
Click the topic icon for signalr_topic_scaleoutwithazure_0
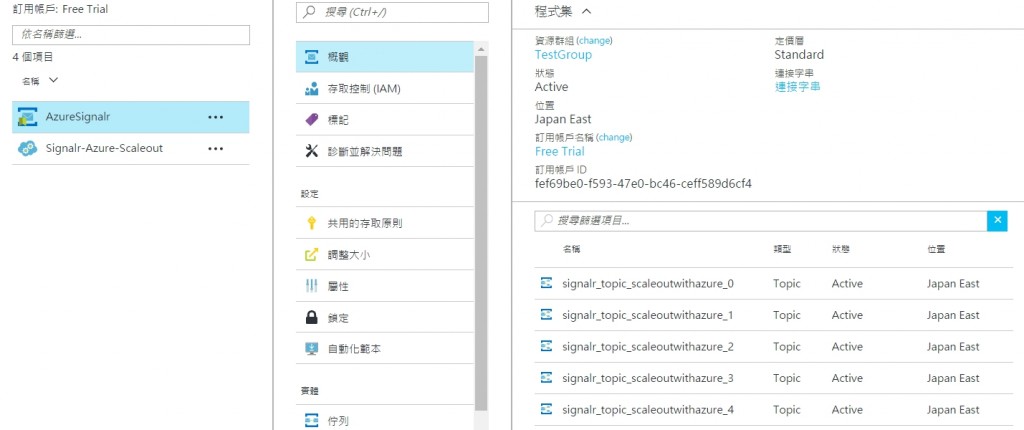(547, 283)
